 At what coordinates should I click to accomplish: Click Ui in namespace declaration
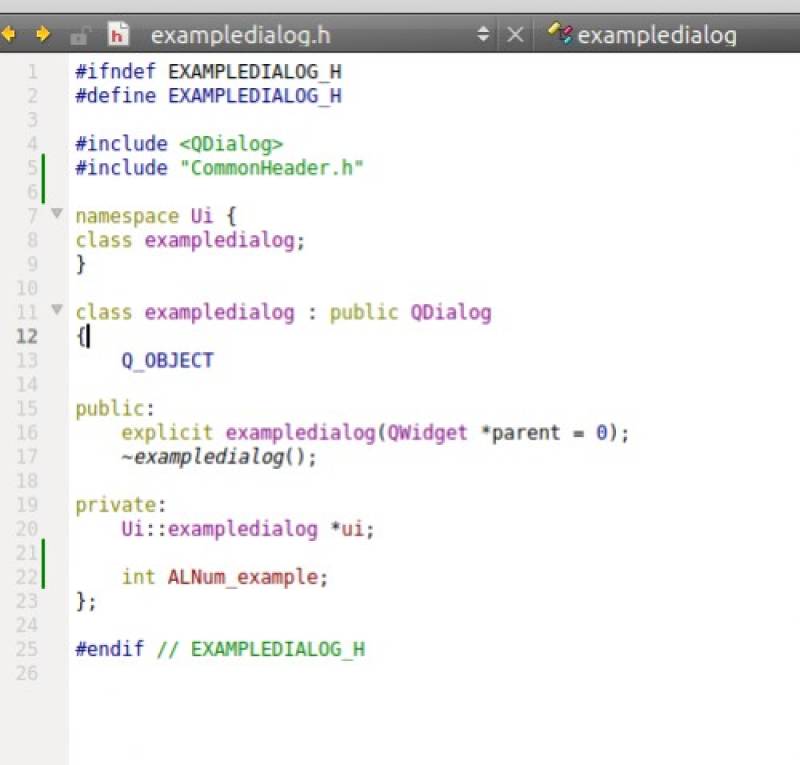[202, 216]
